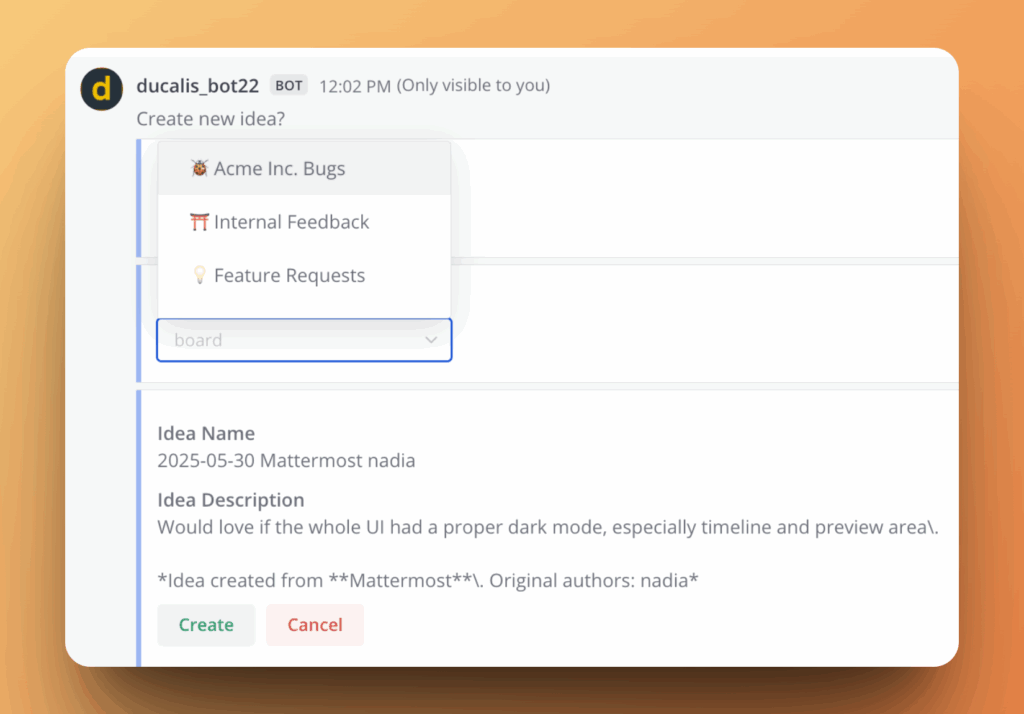Click the lightbulb icon beside Feature Requests

[x=199, y=276]
